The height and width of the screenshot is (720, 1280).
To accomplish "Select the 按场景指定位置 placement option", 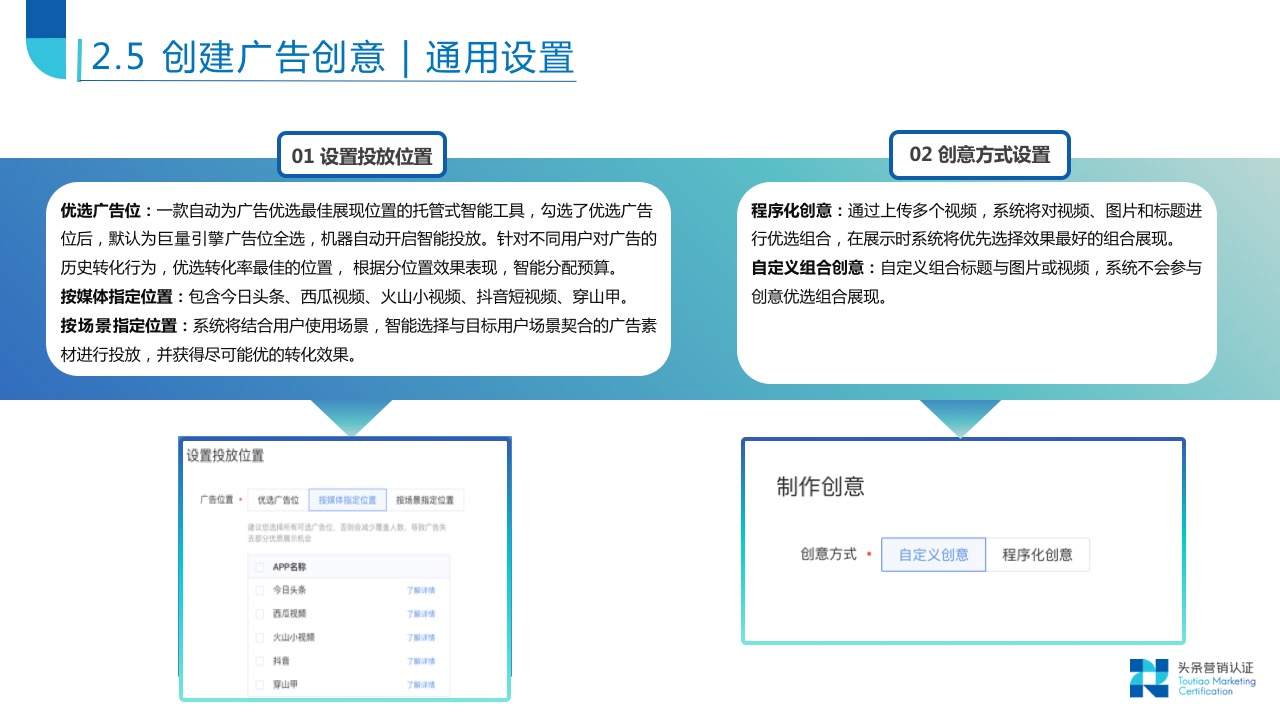I will 424,499.
